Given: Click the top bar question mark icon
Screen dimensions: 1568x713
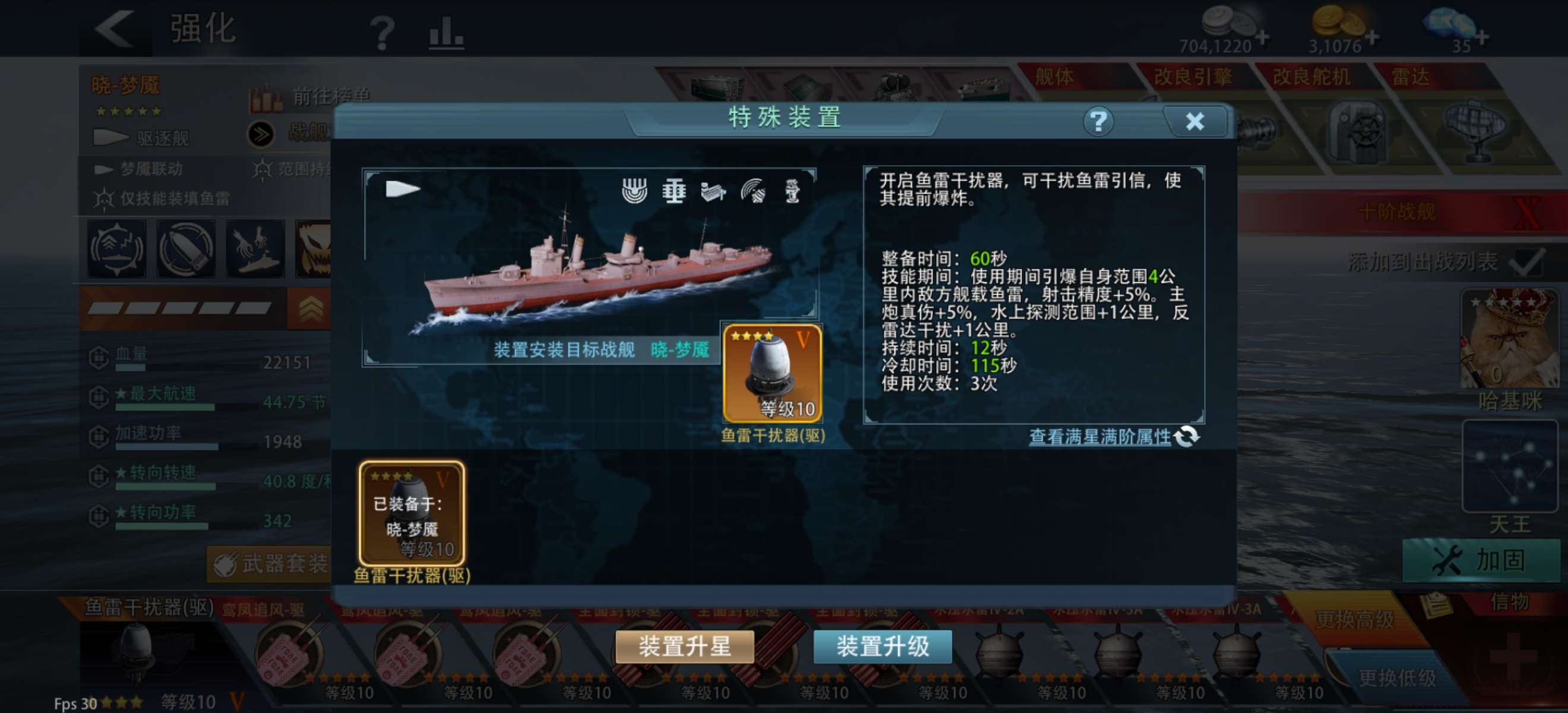Looking at the screenshot, I should coord(382,32).
